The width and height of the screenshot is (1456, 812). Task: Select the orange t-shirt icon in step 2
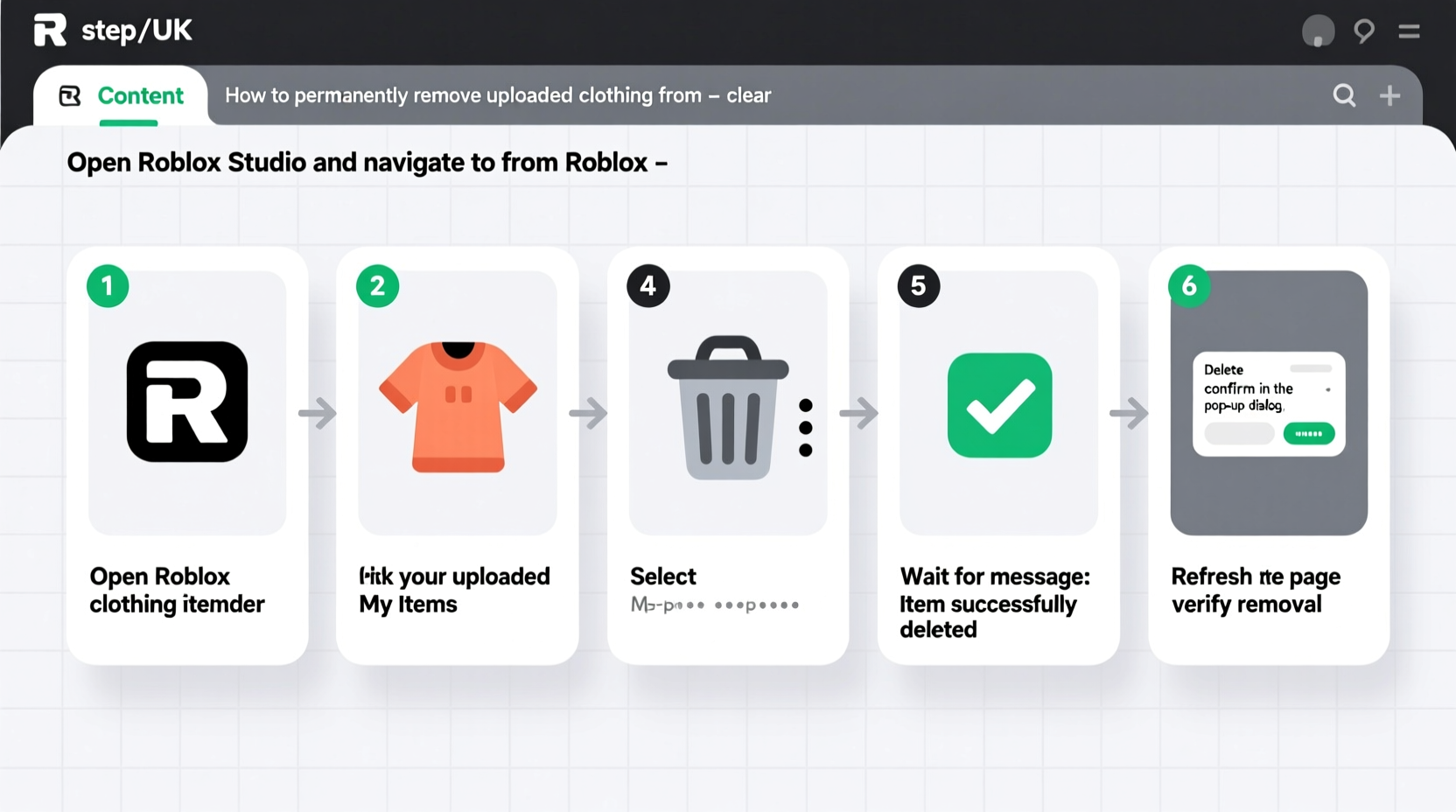[x=457, y=407]
